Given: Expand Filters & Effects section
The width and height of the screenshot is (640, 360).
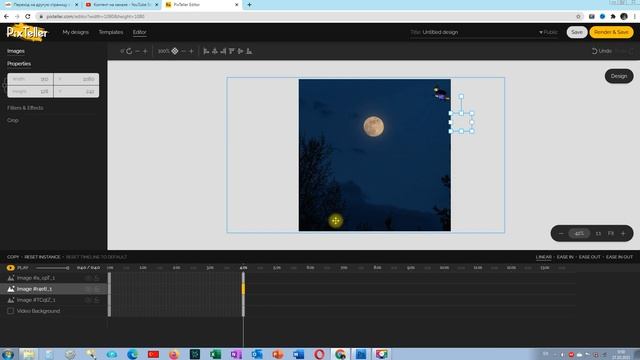Looking at the screenshot, I should pyautogui.click(x=25, y=108).
